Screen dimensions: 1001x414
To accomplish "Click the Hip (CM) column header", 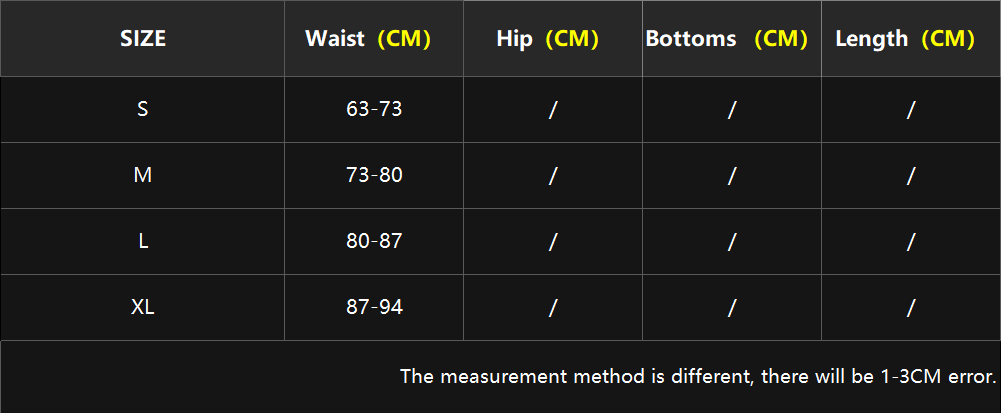I will [x=553, y=39].
